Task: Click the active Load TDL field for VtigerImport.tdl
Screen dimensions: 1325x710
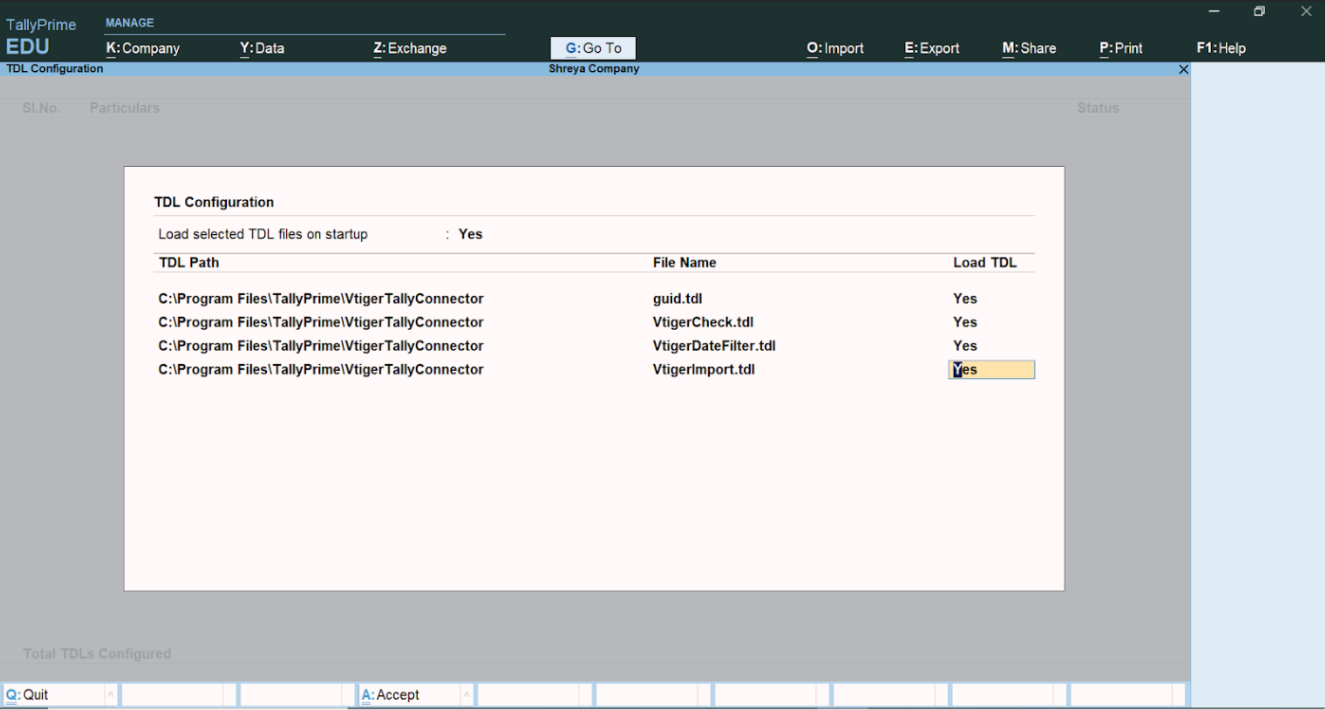Action: 991,370
